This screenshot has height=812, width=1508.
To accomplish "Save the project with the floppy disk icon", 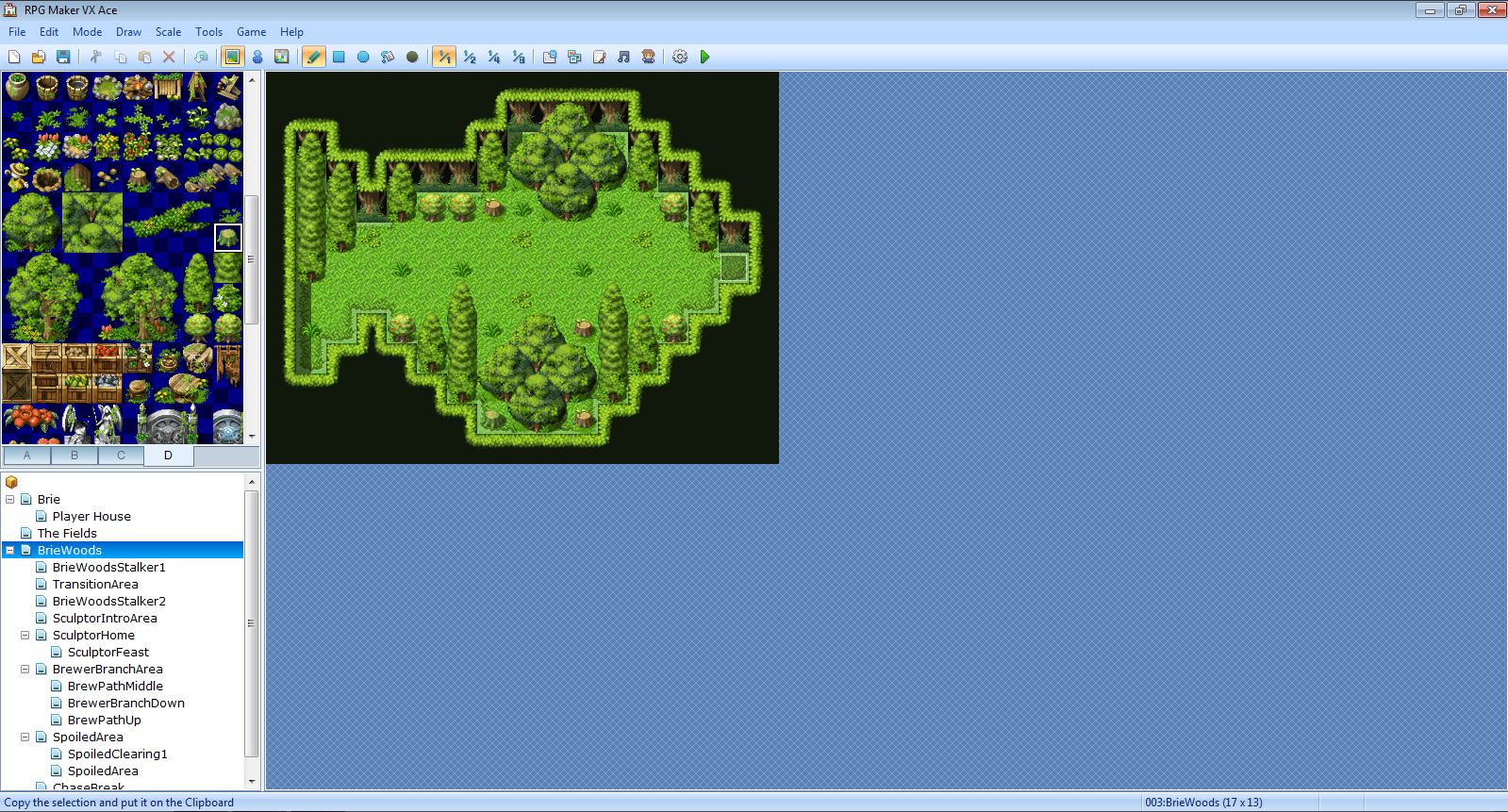I will (x=63, y=57).
